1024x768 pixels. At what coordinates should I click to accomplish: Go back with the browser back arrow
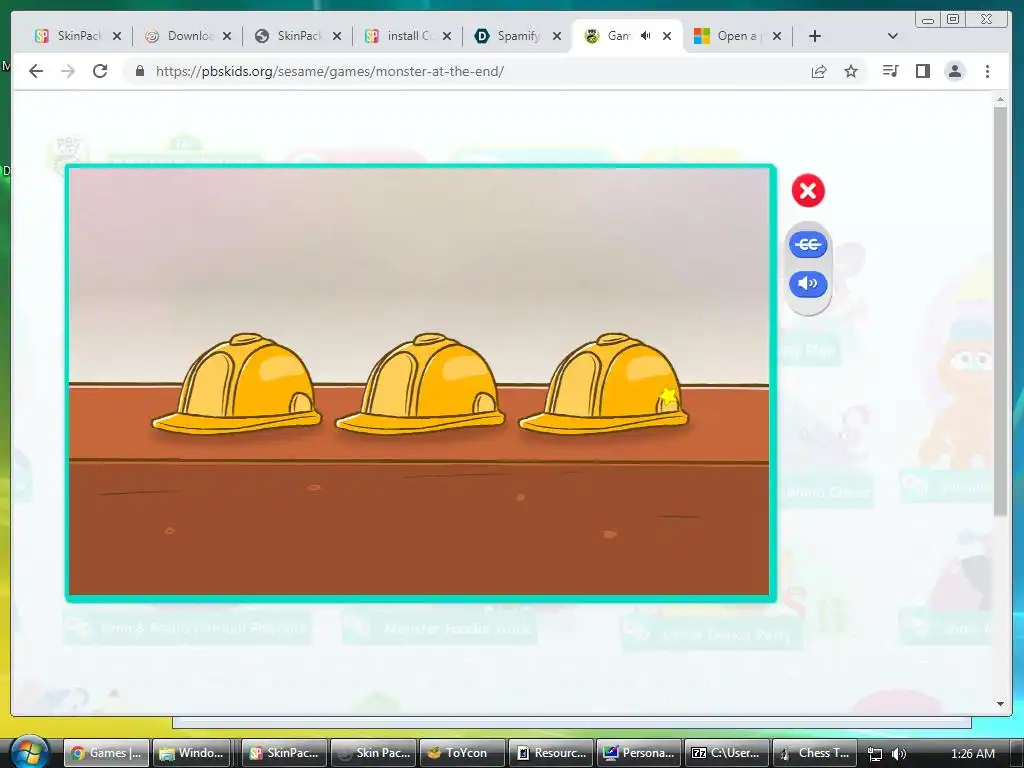tap(36, 71)
